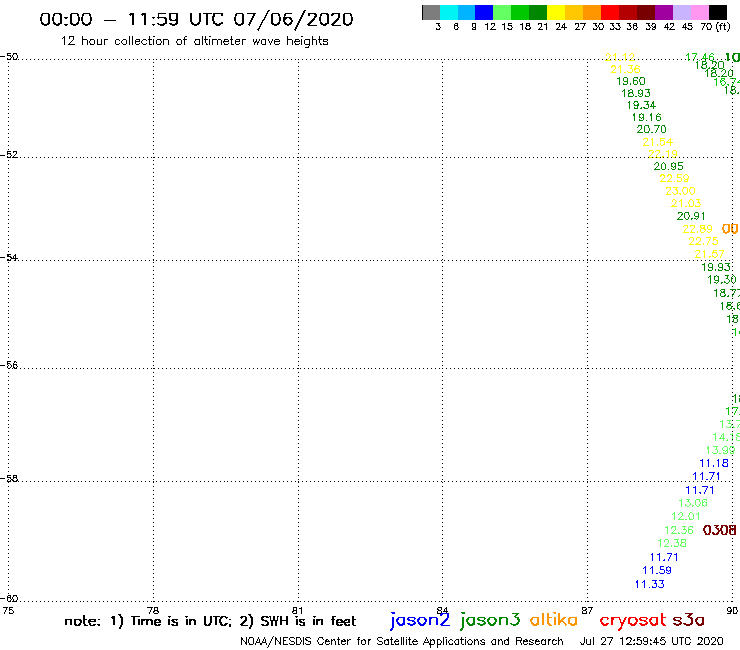Click the dark red 0308 time marker

(x=719, y=530)
